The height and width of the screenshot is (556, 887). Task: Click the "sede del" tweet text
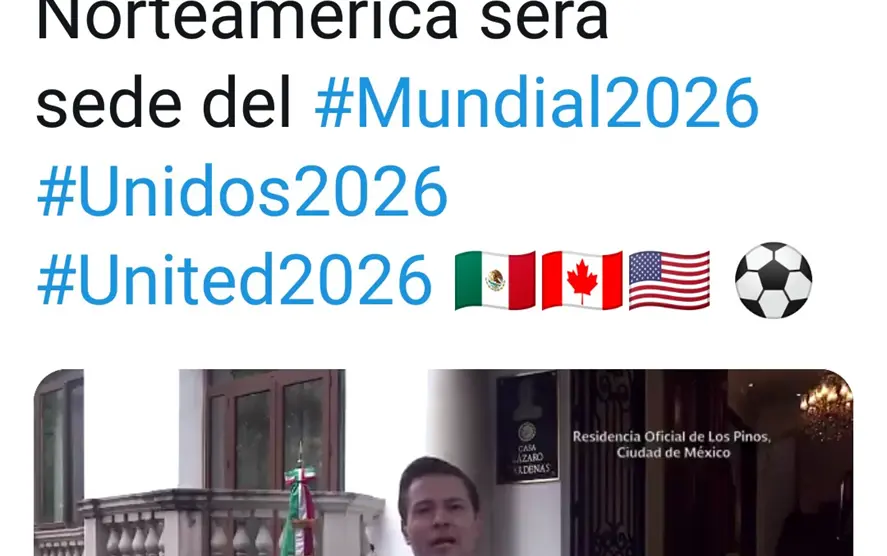coord(163,102)
